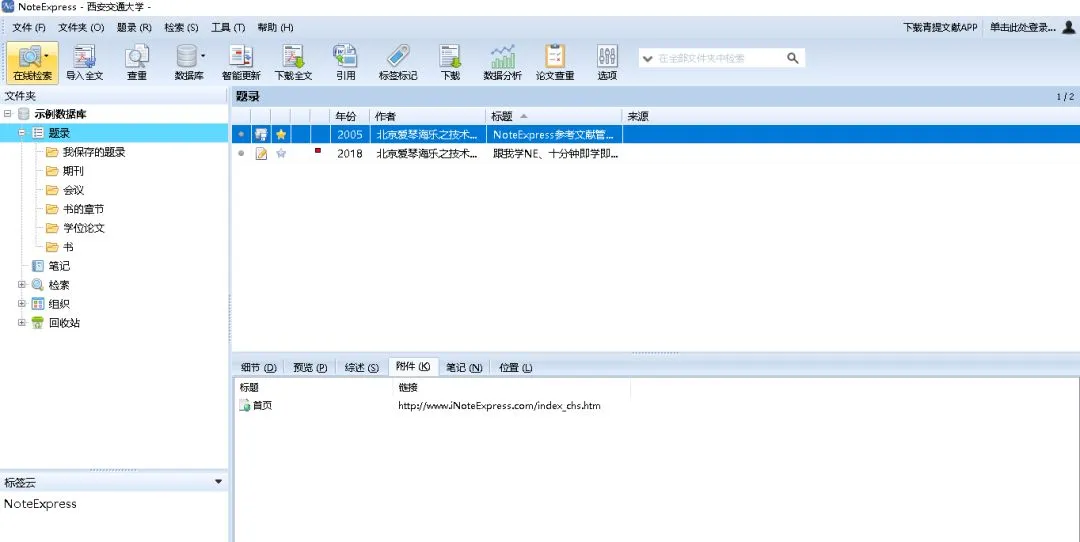The height and width of the screenshot is (542, 1080).
Task: Switch to the 预览 (P) tab
Action: [310, 368]
